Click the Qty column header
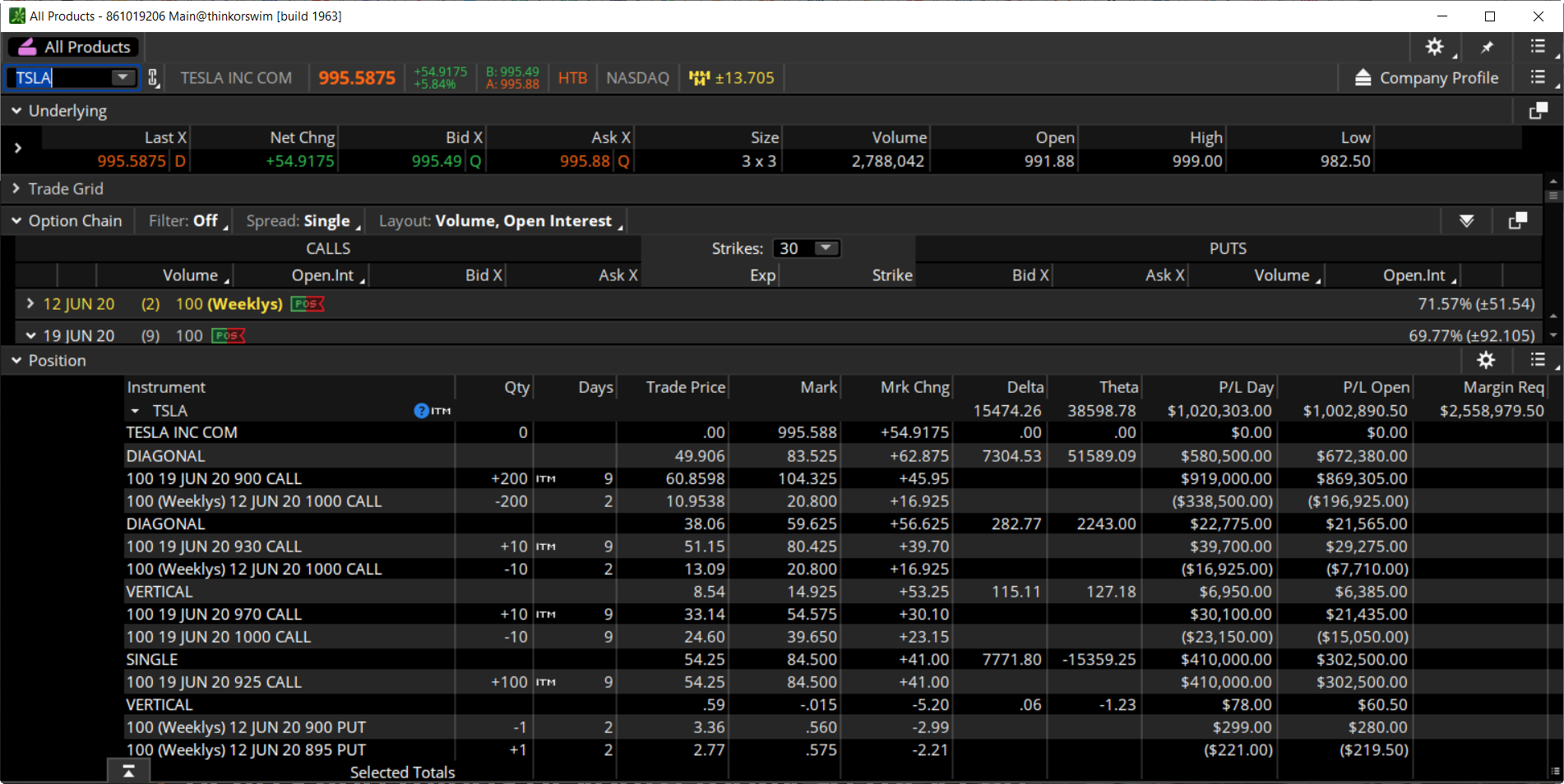Screen dimensions: 1564x784 coord(516,387)
